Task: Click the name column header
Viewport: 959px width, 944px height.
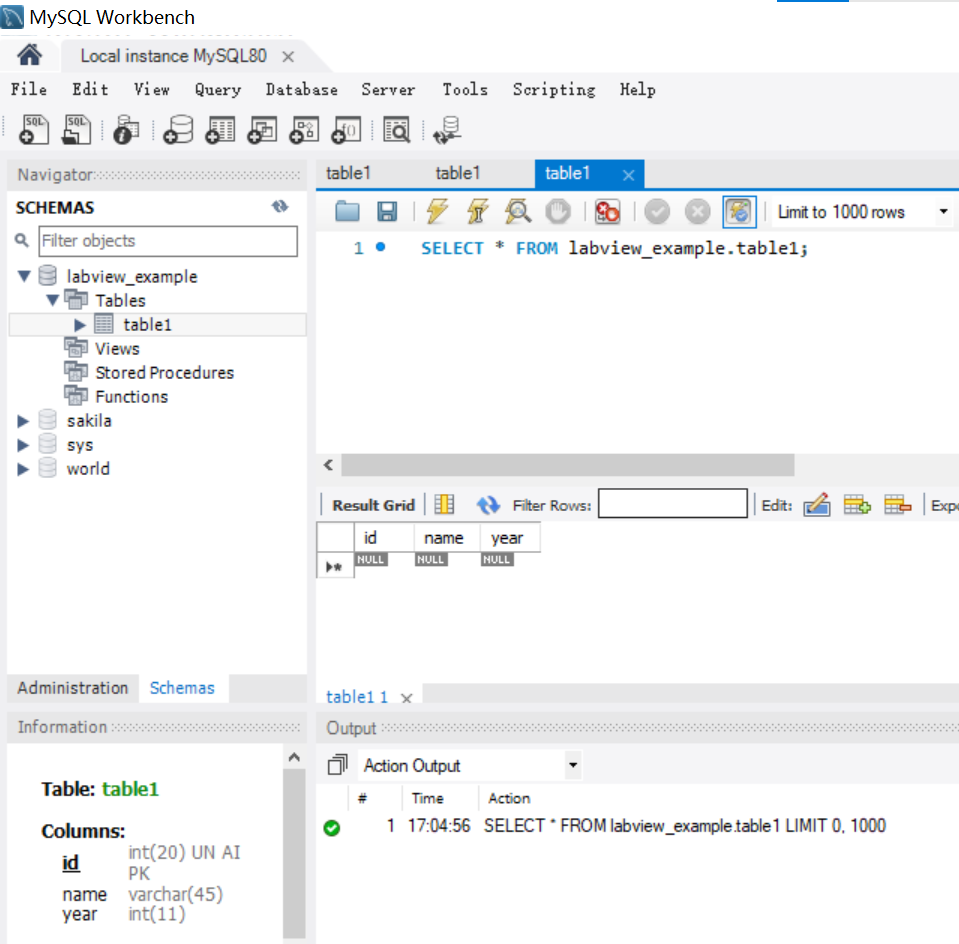Action: (x=446, y=538)
